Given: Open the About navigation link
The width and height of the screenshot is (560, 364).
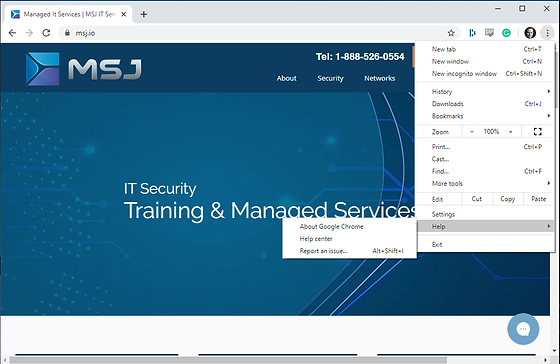Looking at the screenshot, I should point(286,78).
